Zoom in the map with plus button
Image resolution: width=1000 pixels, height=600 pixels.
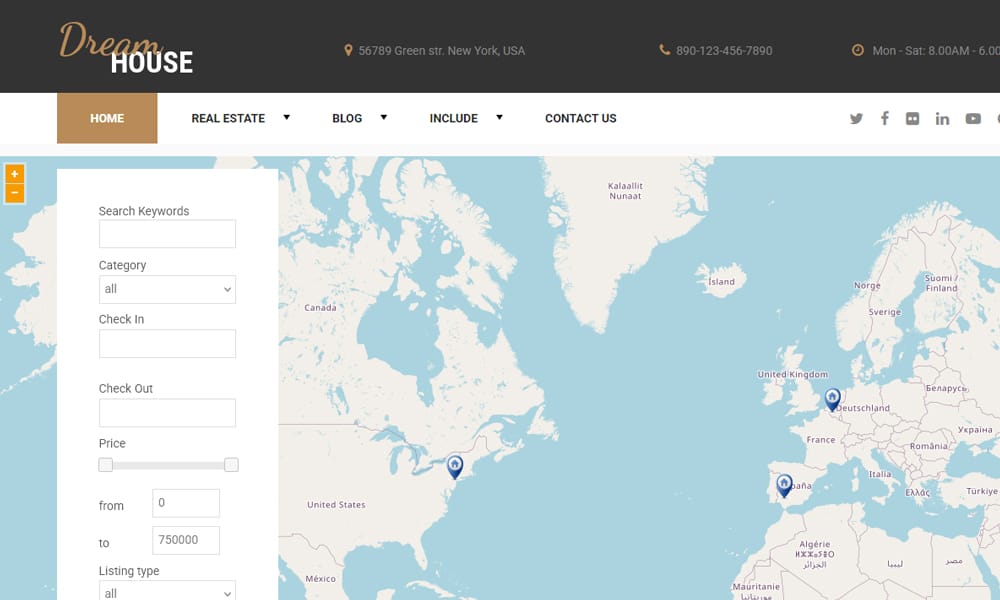(14, 174)
